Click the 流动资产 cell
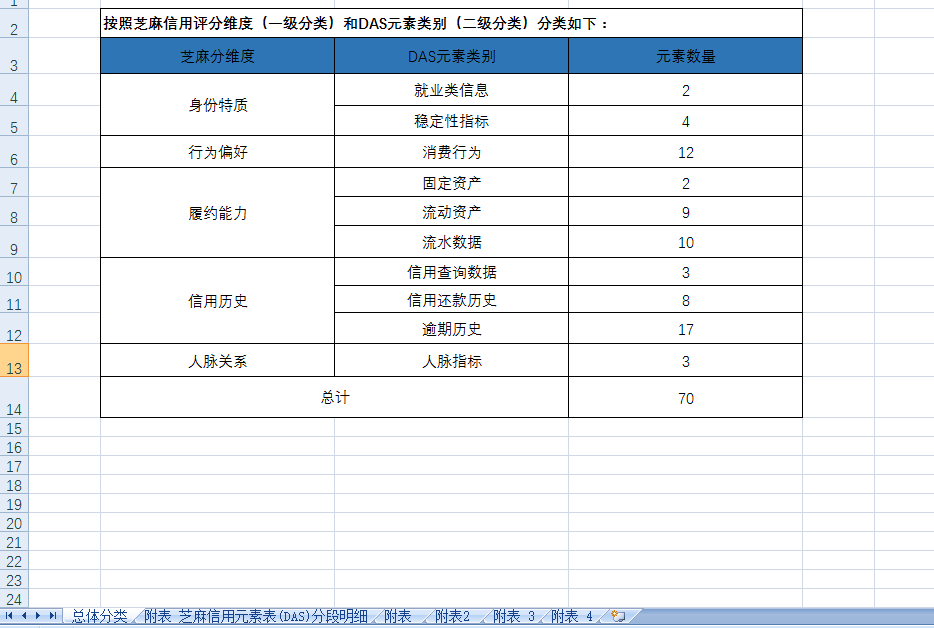The width and height of the screenshot is (934, 628). (452, 212)
